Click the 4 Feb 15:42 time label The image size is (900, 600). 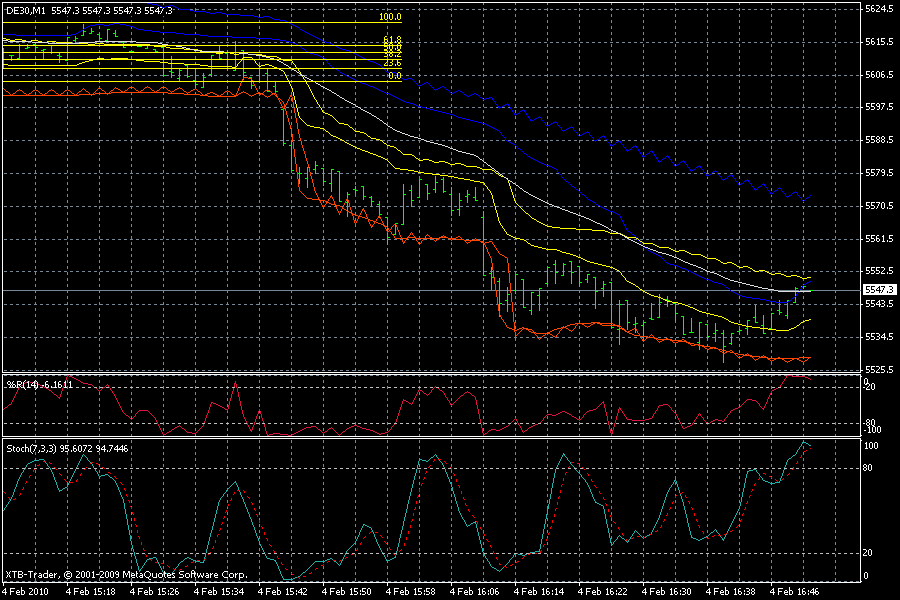coord(282,591)
